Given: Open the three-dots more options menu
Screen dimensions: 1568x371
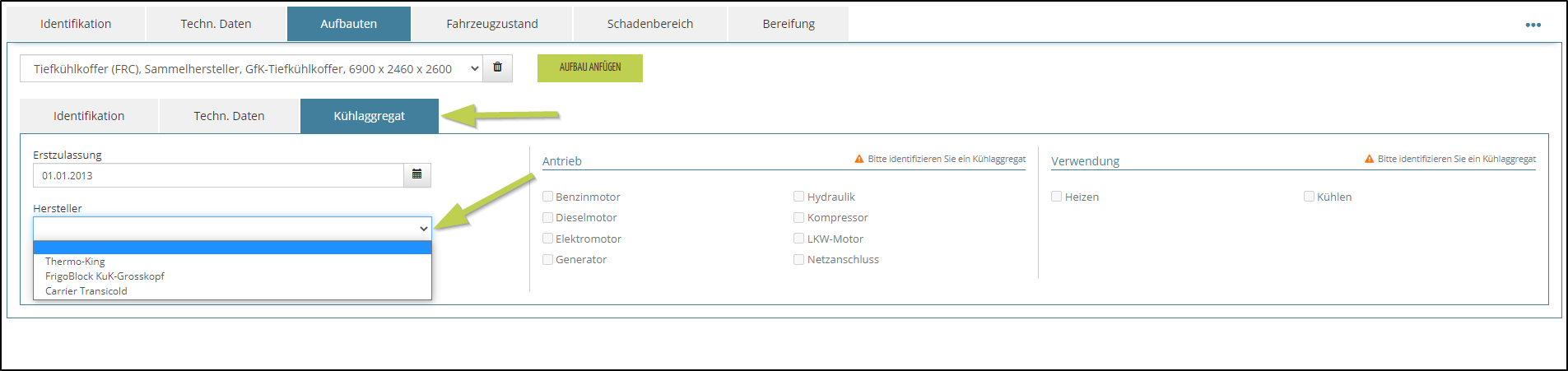Looking at the screenshot, I should [x=1533, y=25].
